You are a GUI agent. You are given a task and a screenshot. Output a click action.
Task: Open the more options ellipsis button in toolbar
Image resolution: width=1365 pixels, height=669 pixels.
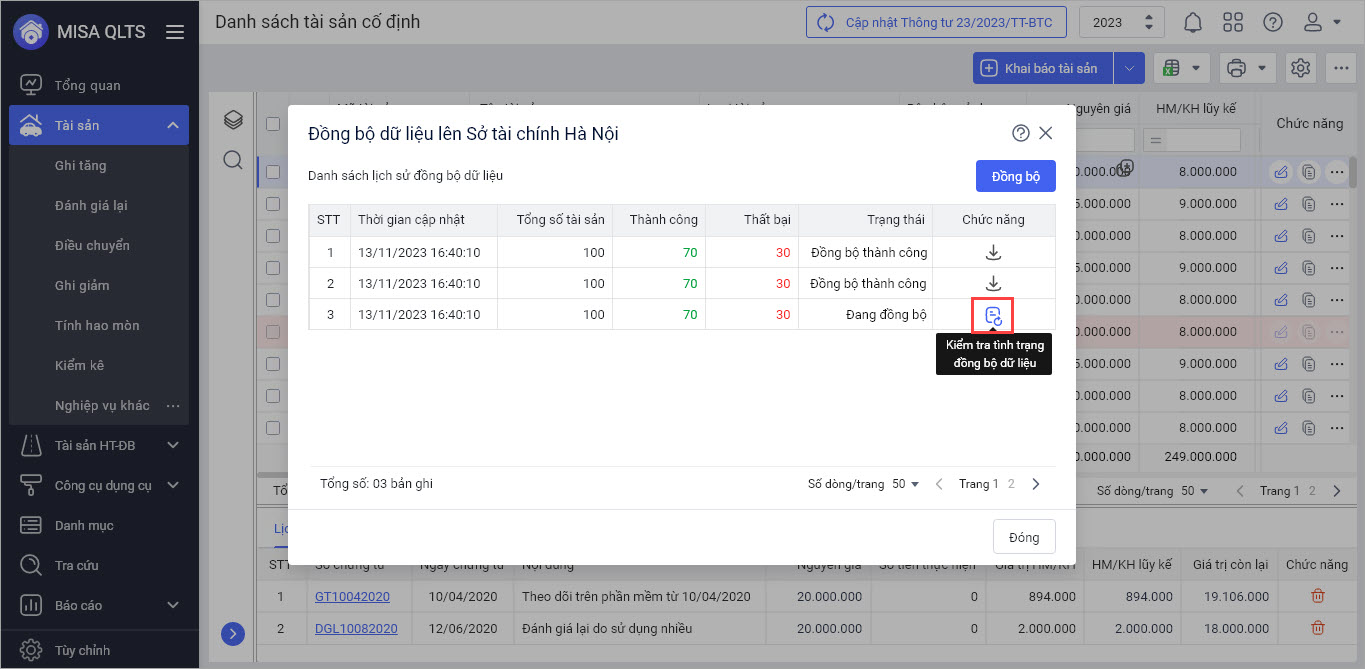pyautogui.click(x=1340, y=68)
